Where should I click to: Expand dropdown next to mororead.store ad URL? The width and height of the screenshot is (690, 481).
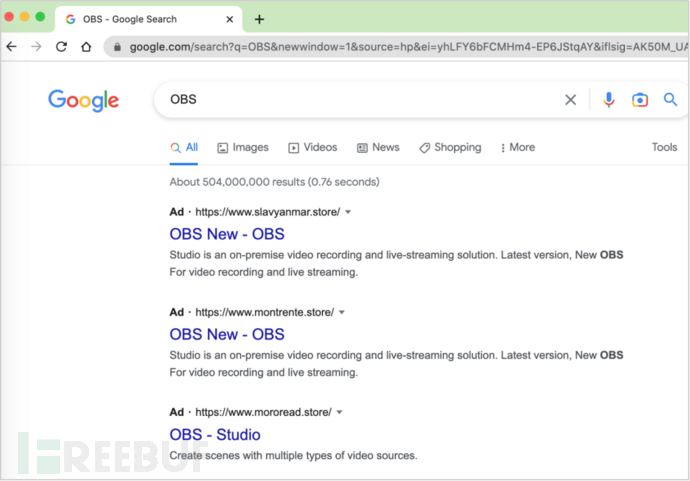pyautogui.click(x=339, y=412)
